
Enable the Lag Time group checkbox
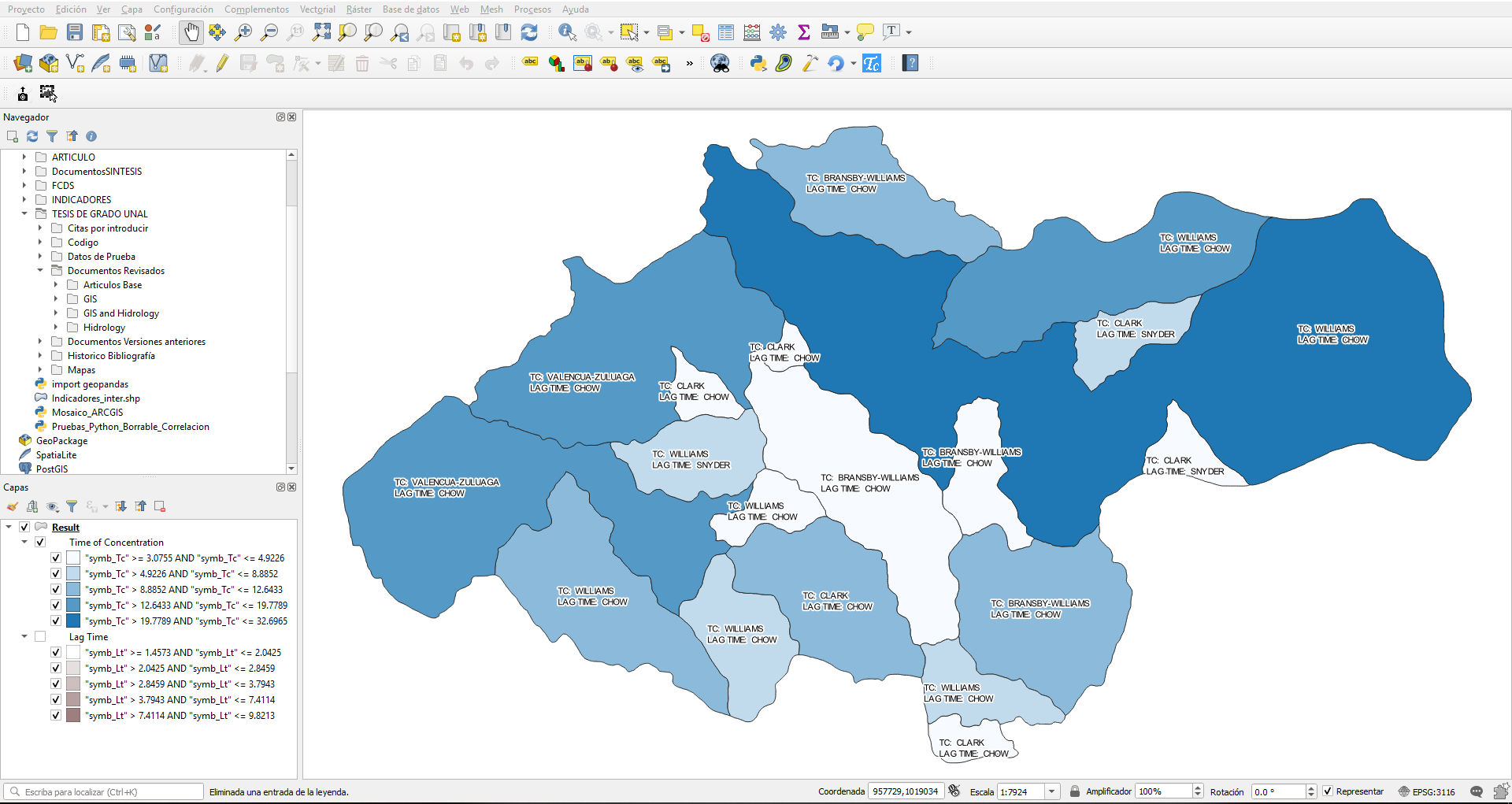click(x=40, y=636)
